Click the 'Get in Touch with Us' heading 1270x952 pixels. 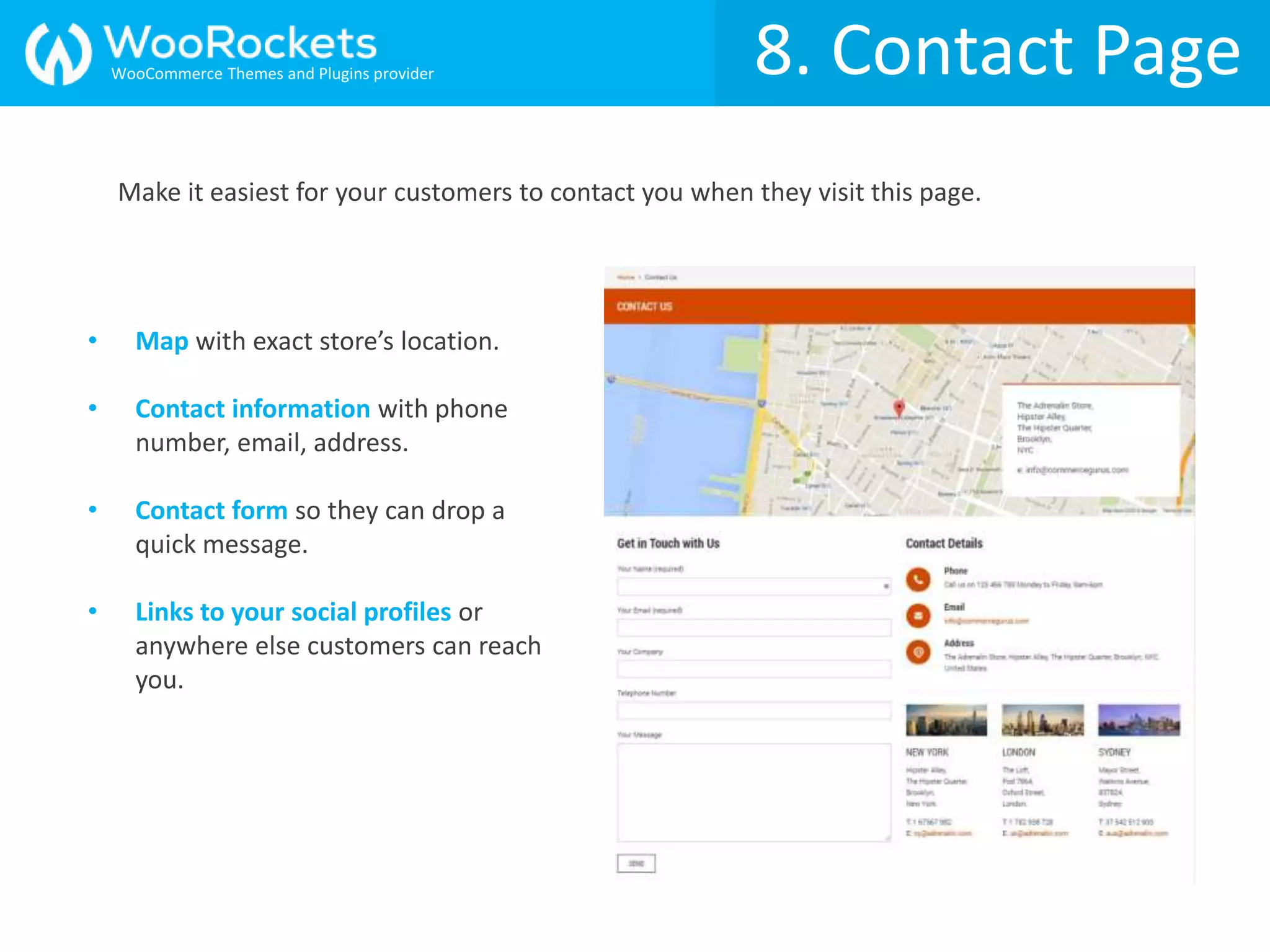pyautogui.click(x=668, y=544)
